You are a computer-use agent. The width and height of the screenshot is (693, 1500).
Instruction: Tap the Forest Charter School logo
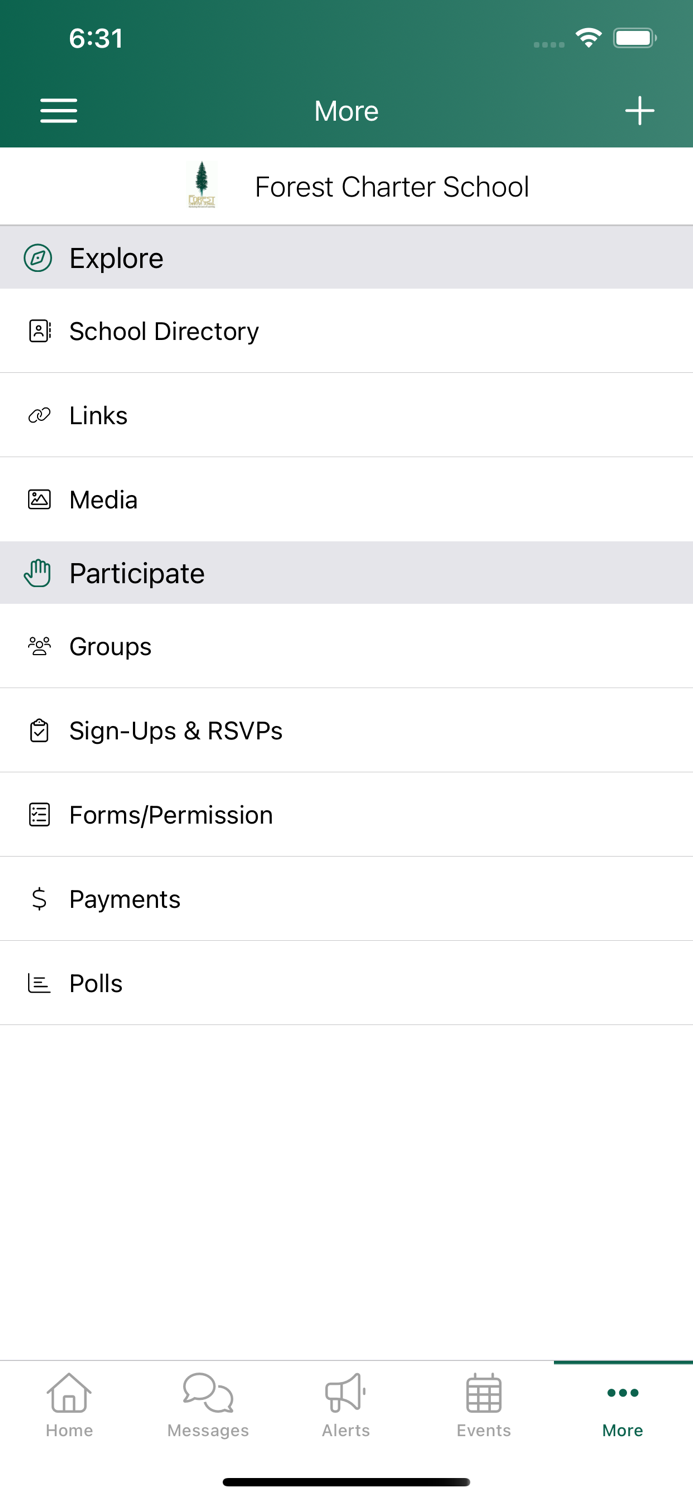202,186
